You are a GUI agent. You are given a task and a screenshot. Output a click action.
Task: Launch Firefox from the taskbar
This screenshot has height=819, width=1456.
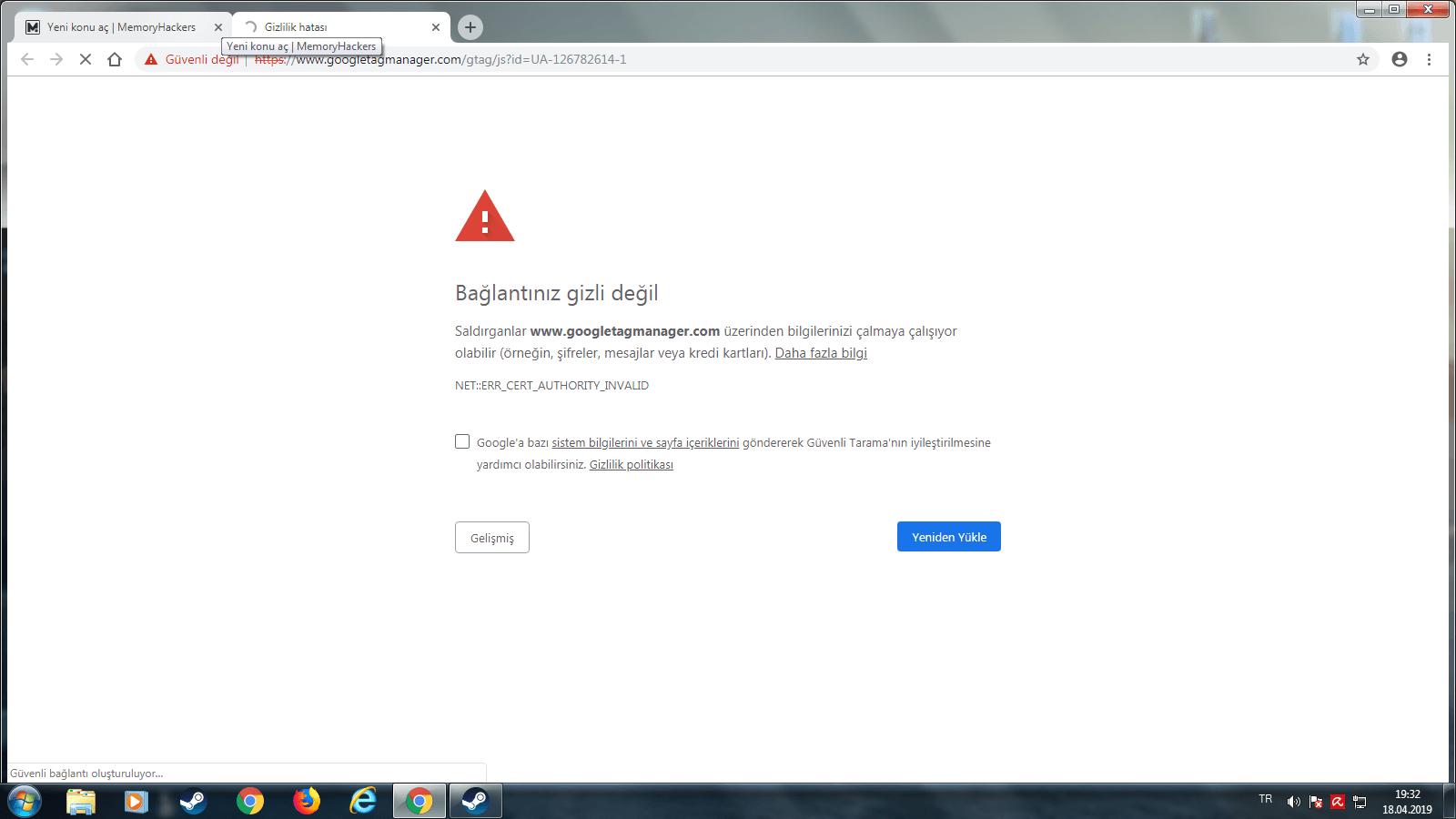pyautogui.click(x=307, y=802)
